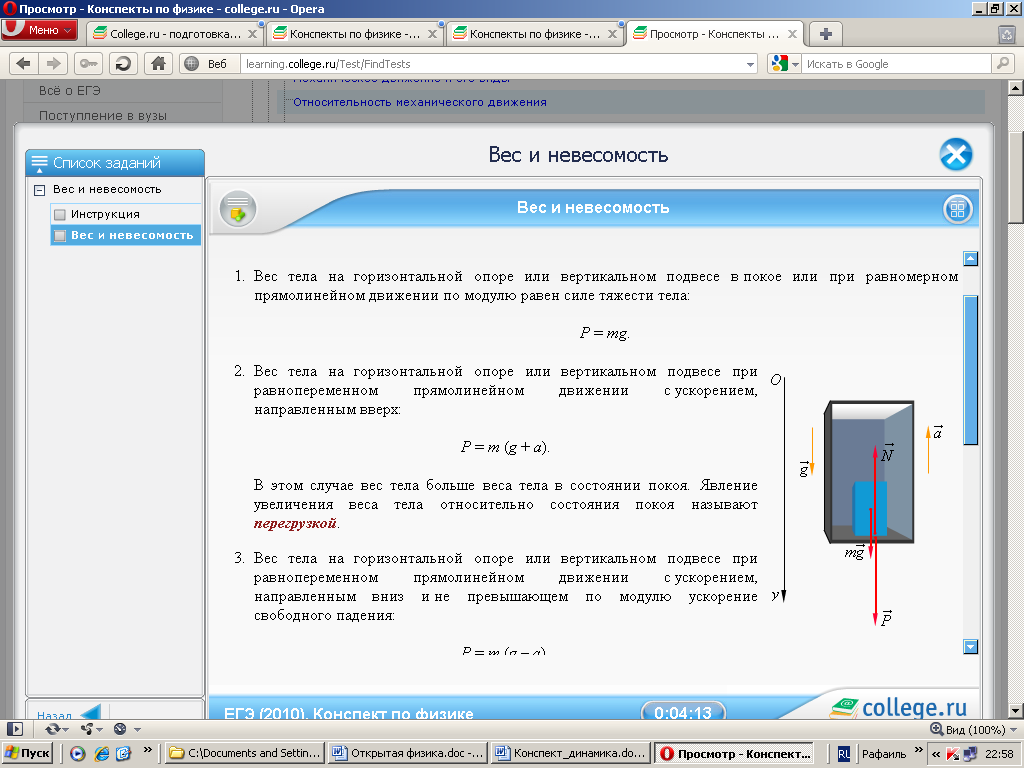Click the blue content scrollbar thumb
Screen dimensions: 1024x768
970,370
